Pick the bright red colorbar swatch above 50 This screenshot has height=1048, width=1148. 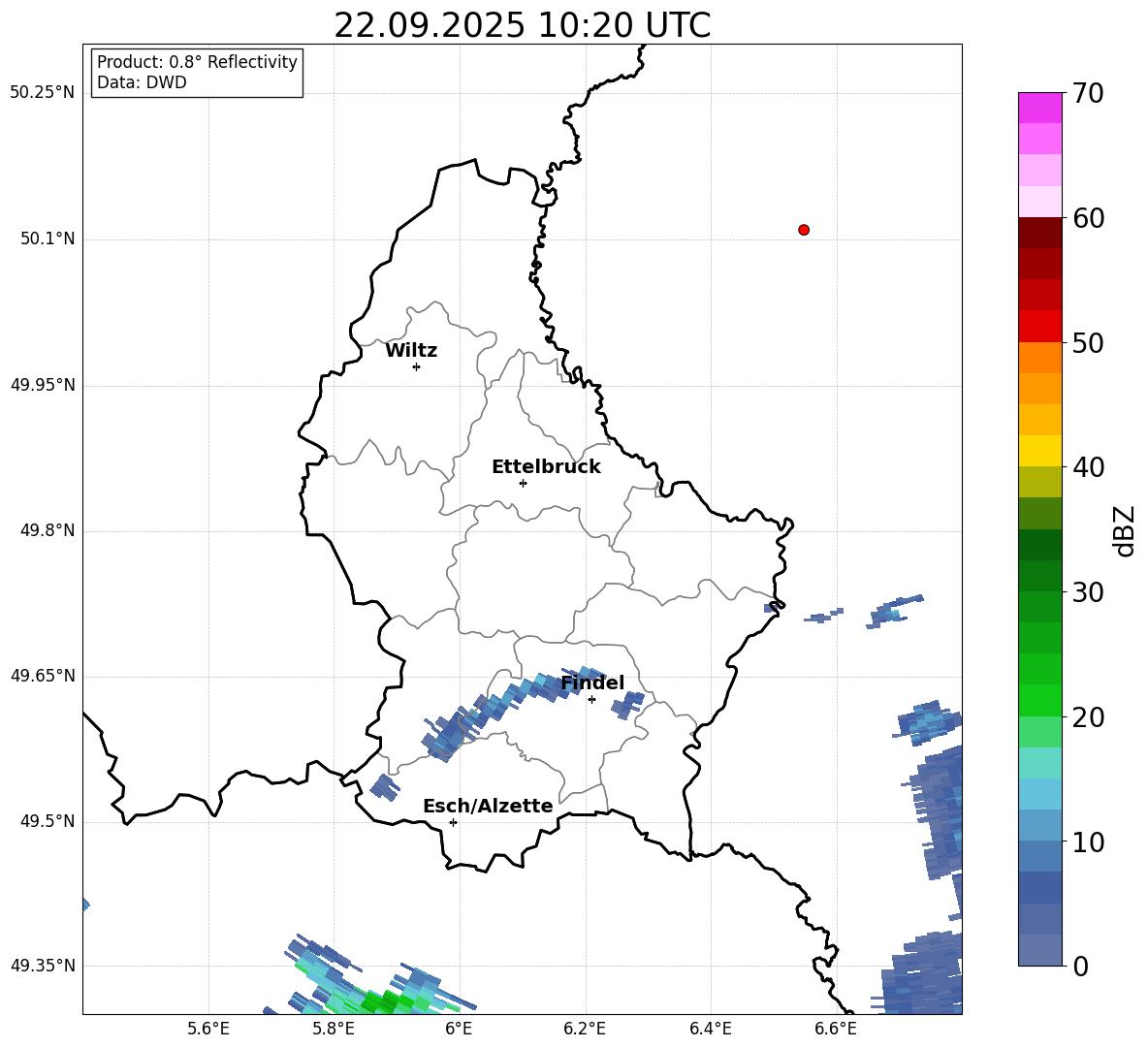[x=1039, y=327]
